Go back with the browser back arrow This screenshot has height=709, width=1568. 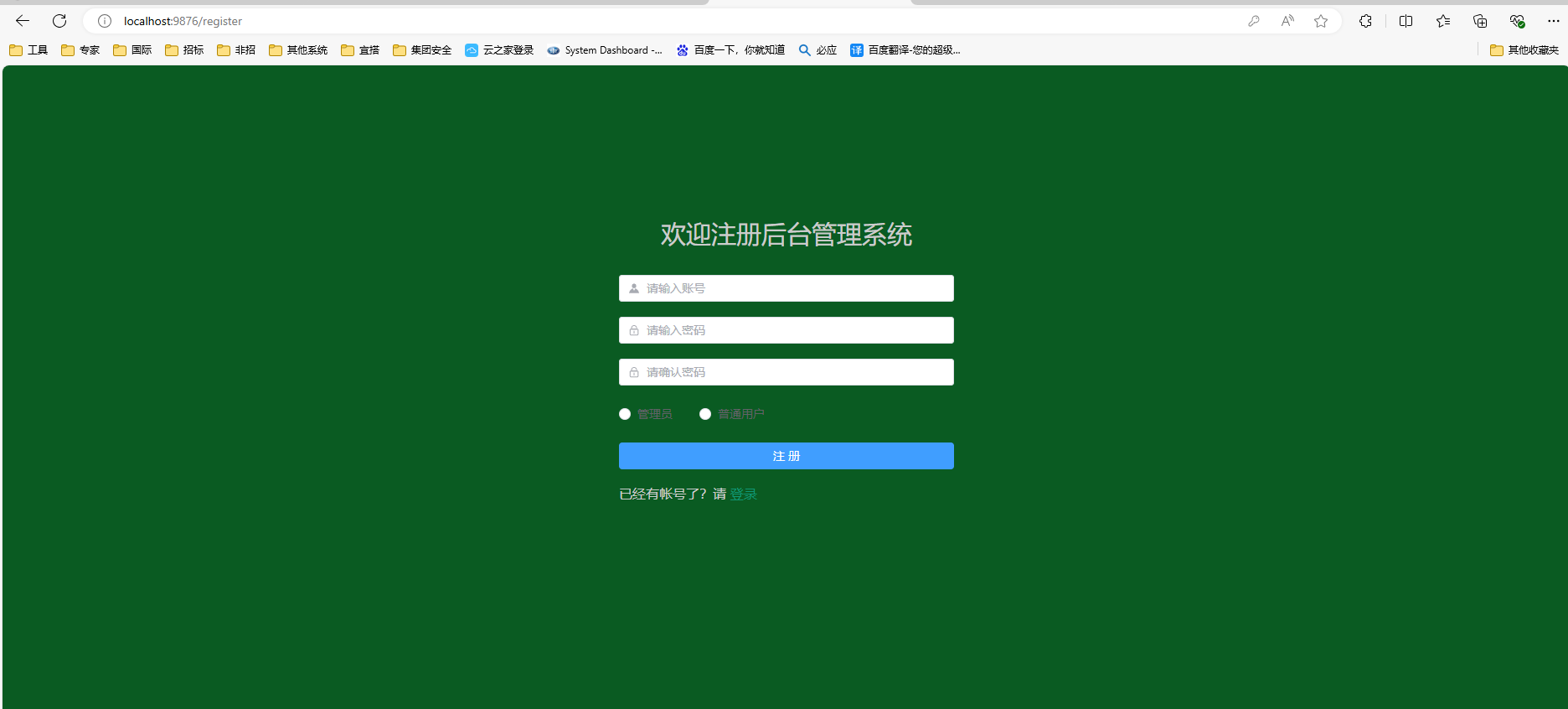[x=23, y=21]
